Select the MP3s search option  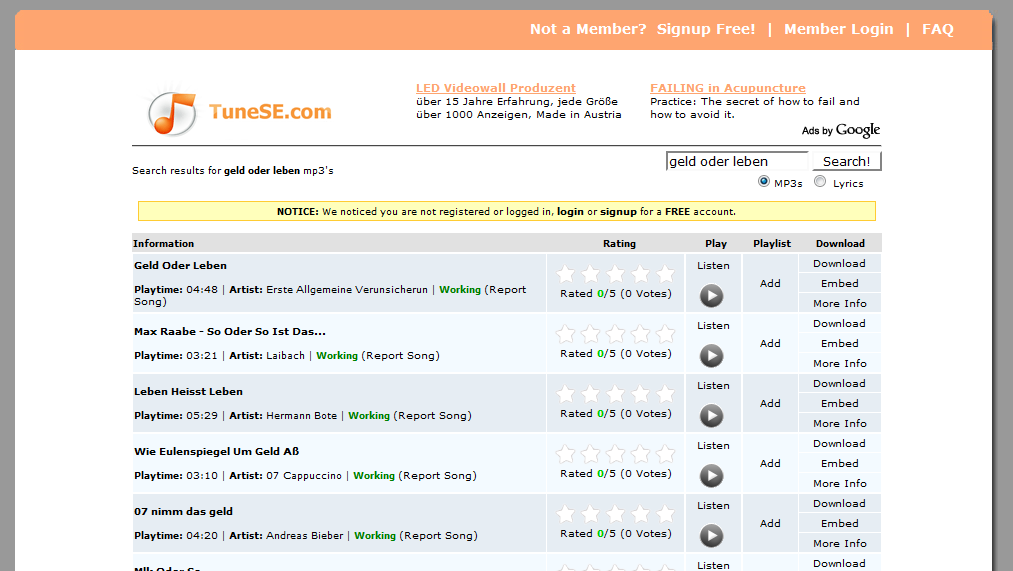764,182
